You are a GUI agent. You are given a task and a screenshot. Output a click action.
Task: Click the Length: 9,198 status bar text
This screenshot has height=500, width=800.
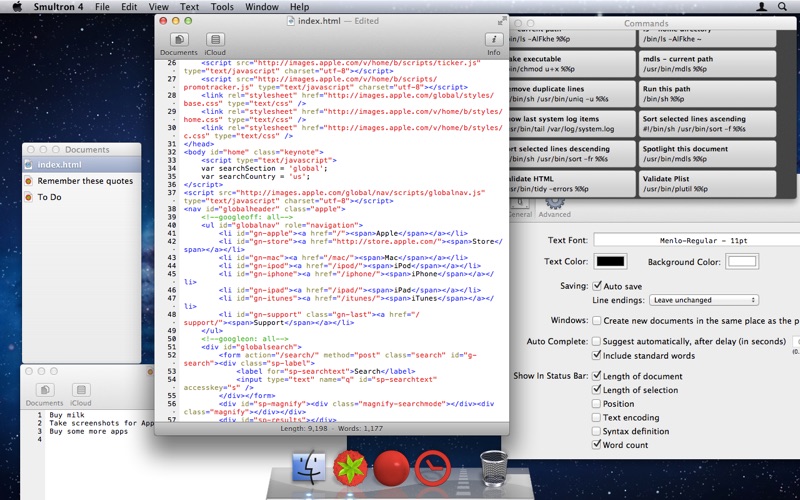[x=304, y=429]
